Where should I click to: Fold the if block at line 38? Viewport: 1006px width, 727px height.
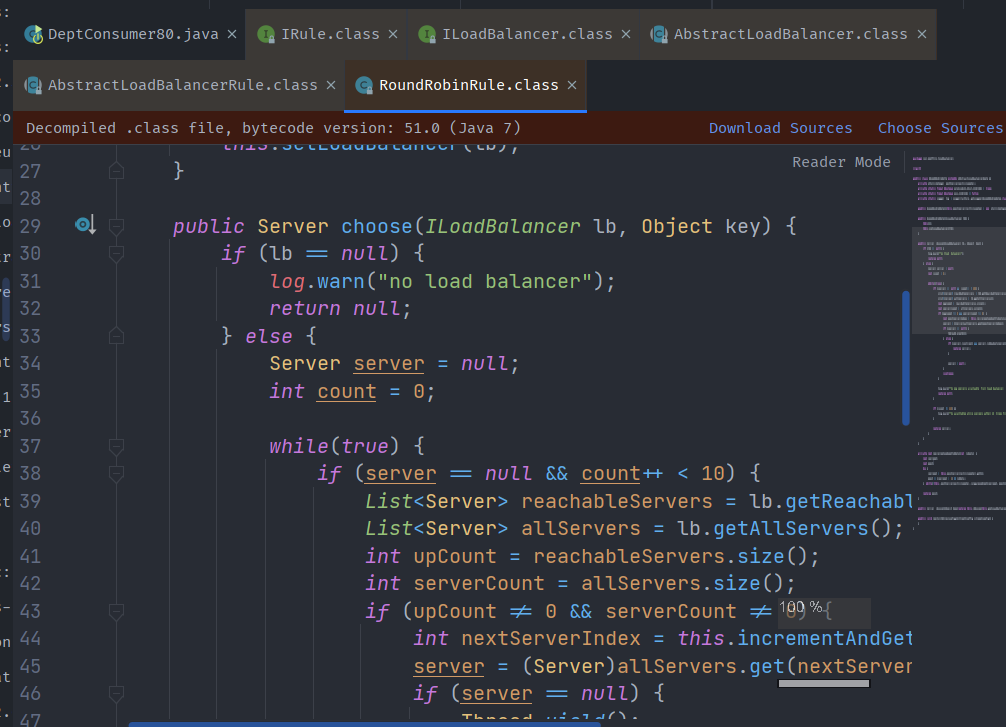[x=117, y=473]
